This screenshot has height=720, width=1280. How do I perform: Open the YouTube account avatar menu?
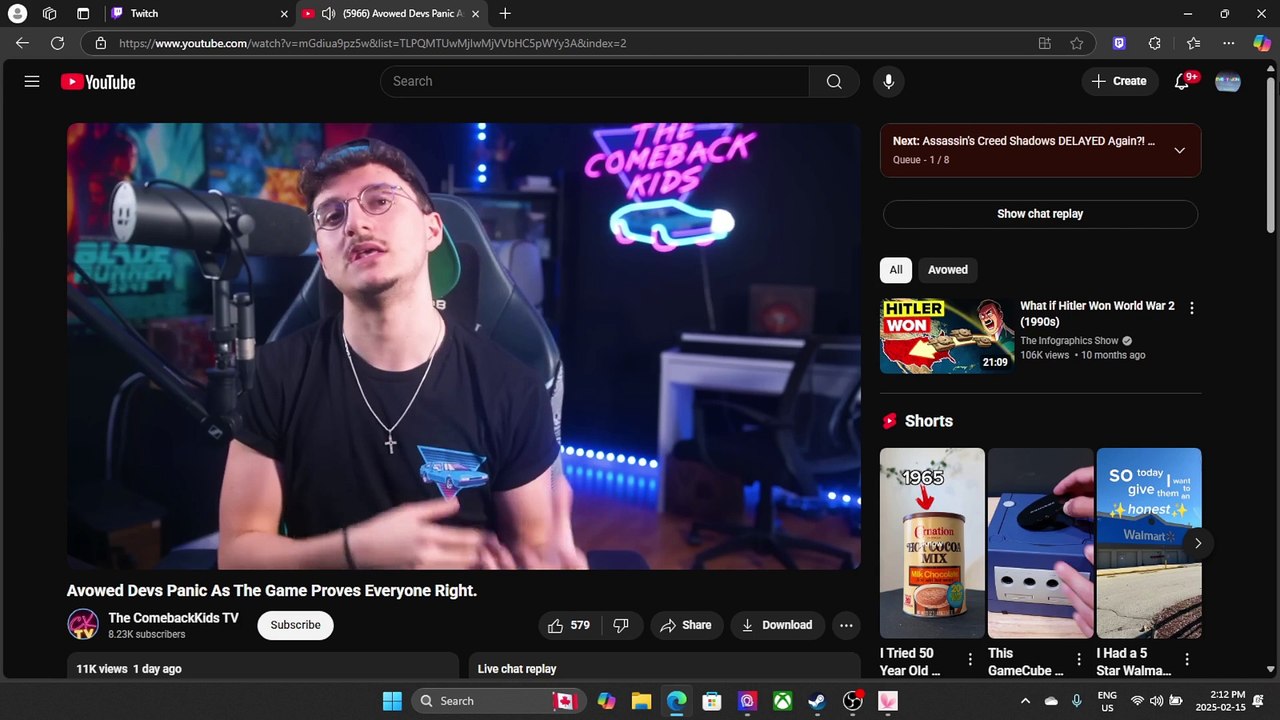coord(1228,82)
